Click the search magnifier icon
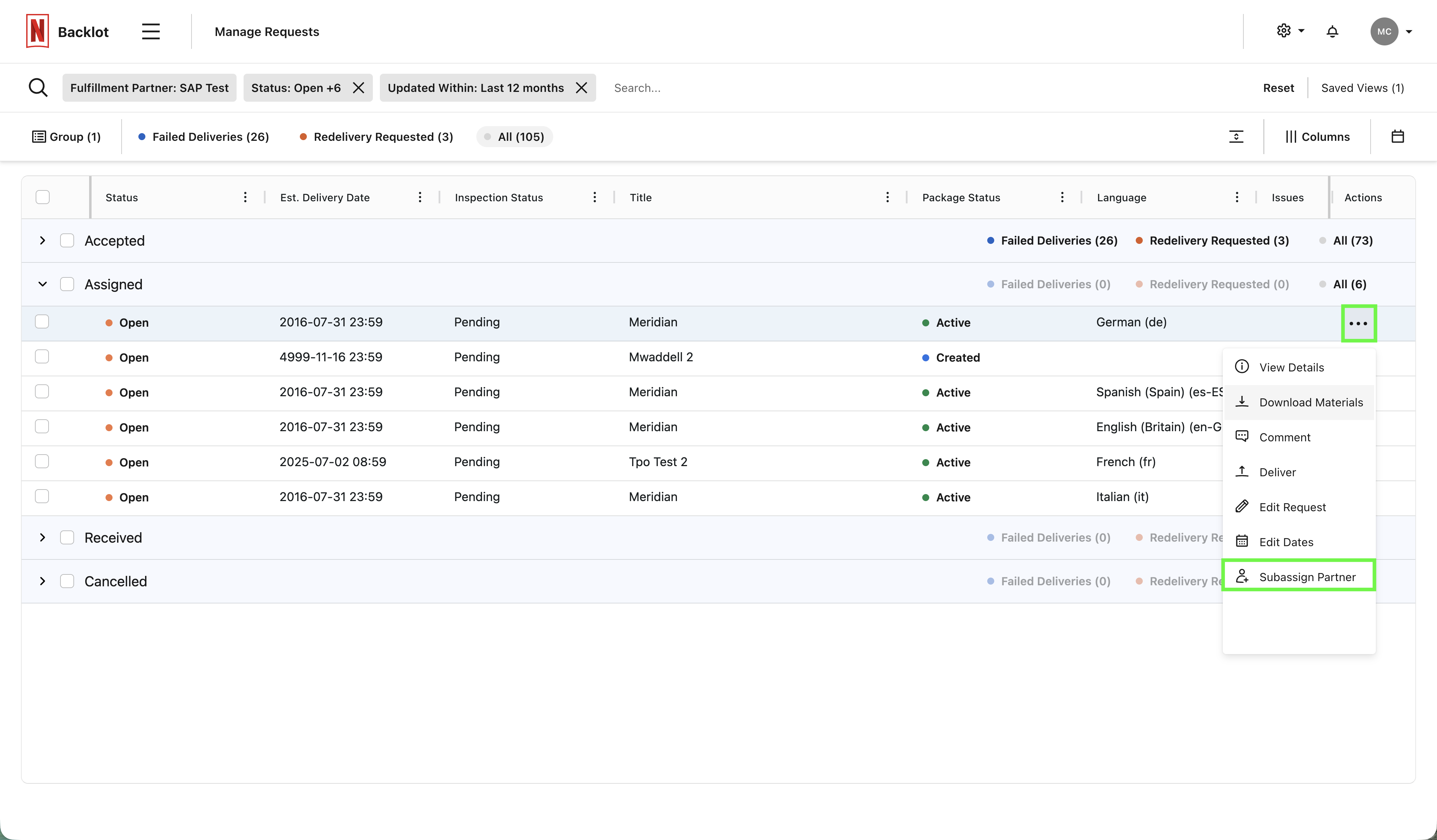Viewport: 1437px width, 840px height. tap(38, 88)
